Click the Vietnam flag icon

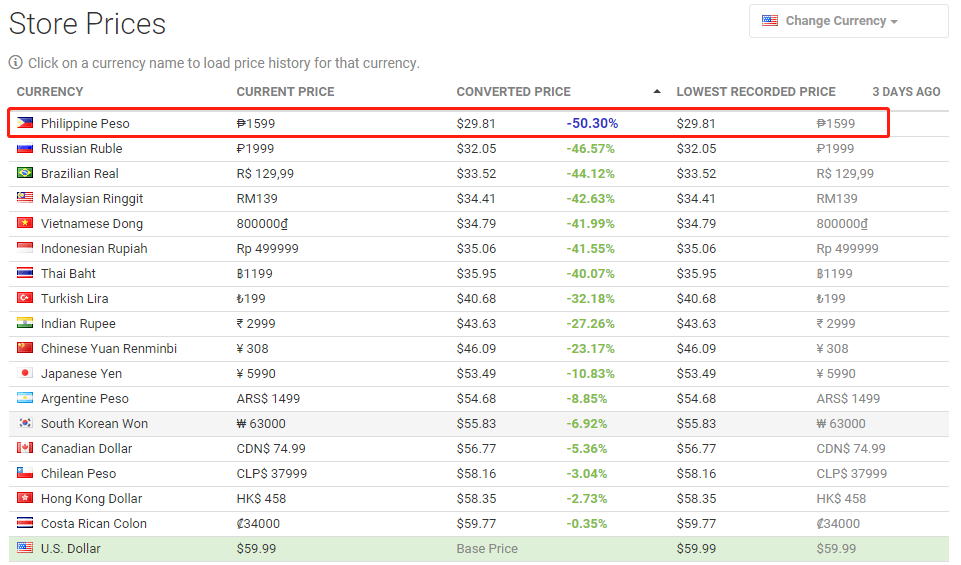[x=25, y=222]
